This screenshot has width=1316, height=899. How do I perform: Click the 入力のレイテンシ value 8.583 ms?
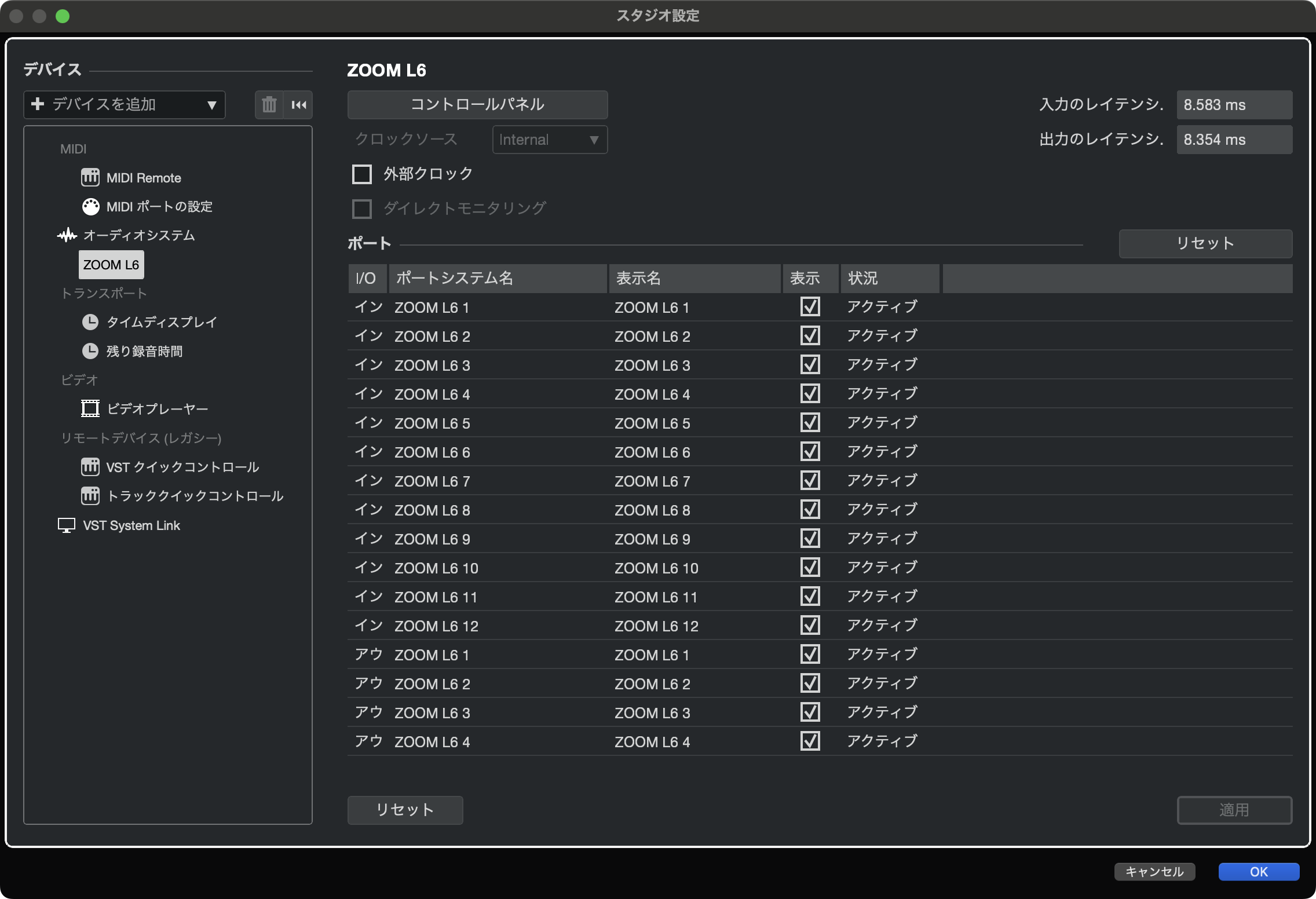[x=1234, y=105]
